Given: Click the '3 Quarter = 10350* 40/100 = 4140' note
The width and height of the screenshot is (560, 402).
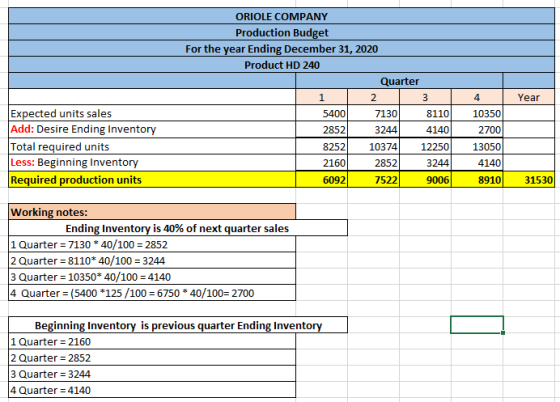Looking at the screenshot, I should click(x=152, y=277).
